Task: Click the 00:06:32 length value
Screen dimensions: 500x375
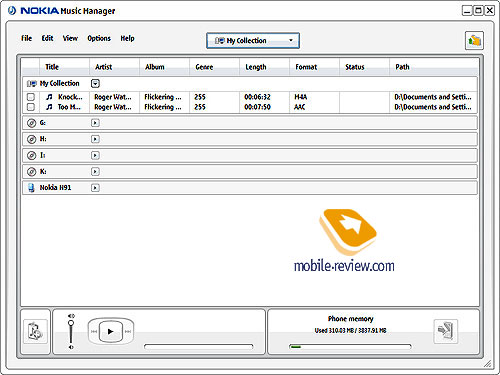Action: 257,97
